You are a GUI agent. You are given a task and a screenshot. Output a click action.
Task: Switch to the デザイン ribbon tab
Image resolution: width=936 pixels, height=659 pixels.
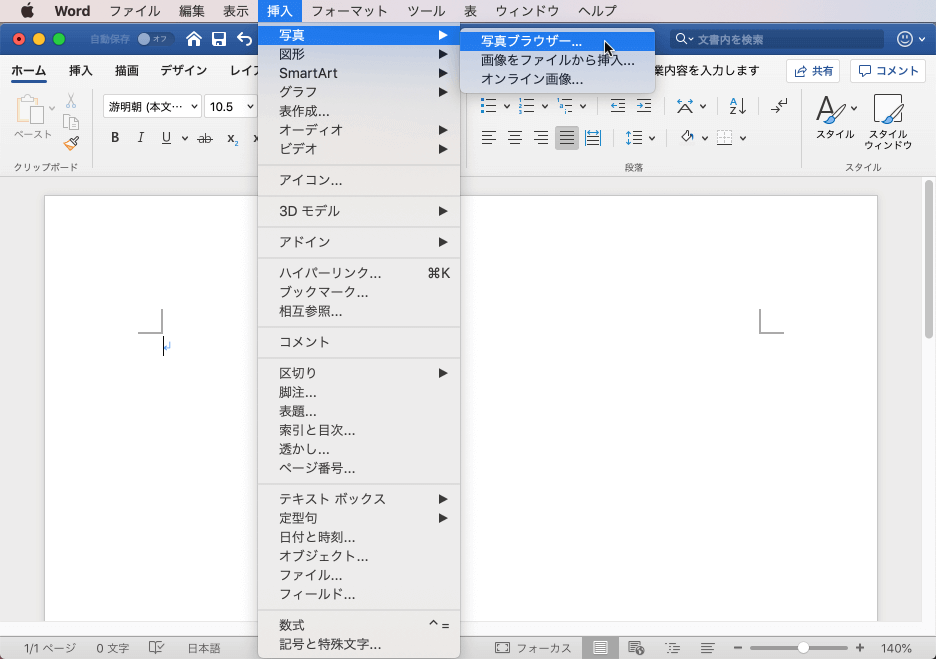click(x=184, y=70)
